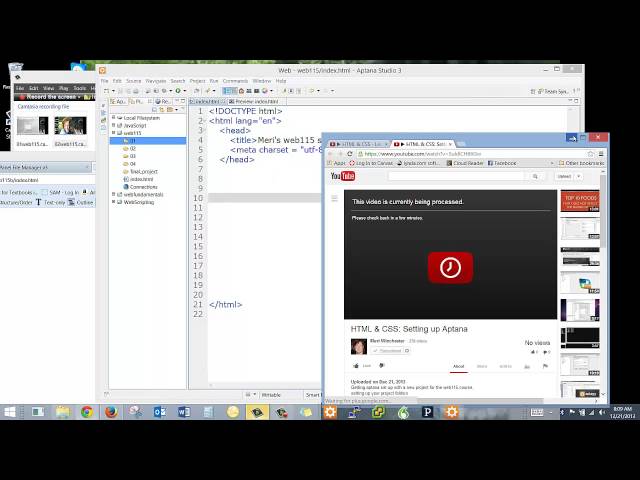
Task: Select the index.html editor tab
Action: pyautogui.click(x=207, y=101)
